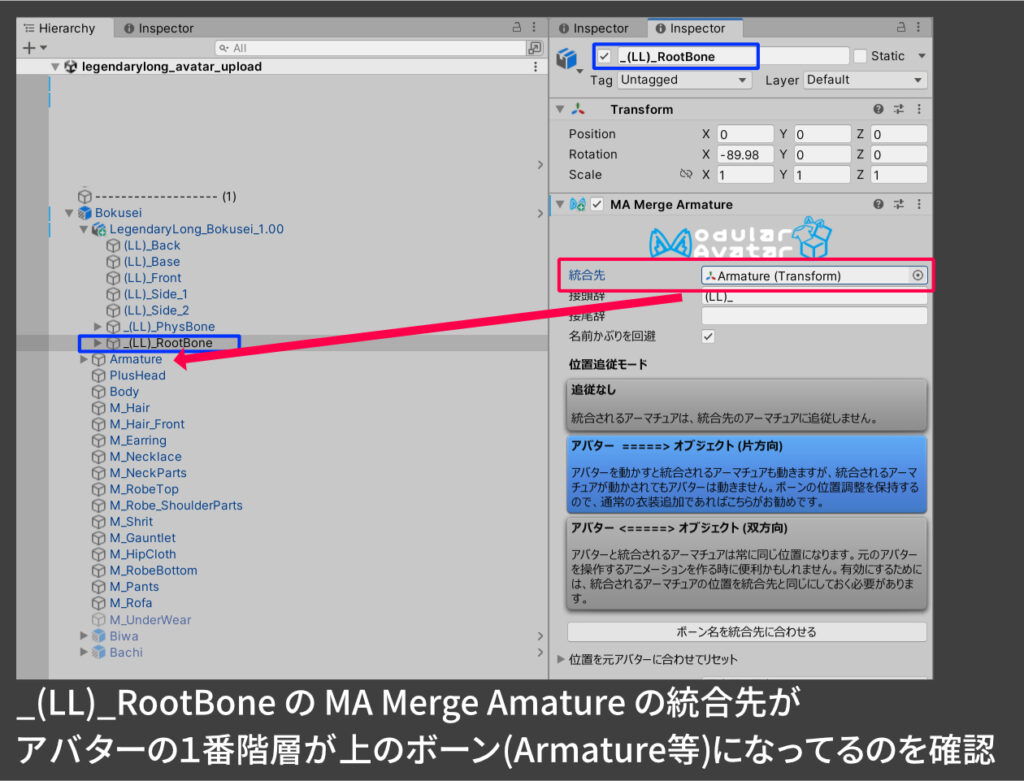Open the Transform component kebab menu
The image size is (1024, 781).
tap(919, 110)
